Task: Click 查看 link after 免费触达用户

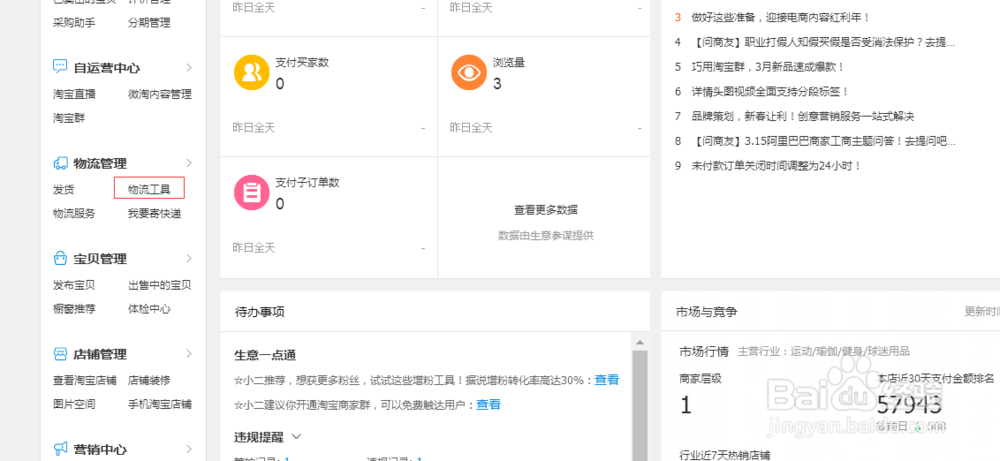Action: click(489, 404)
